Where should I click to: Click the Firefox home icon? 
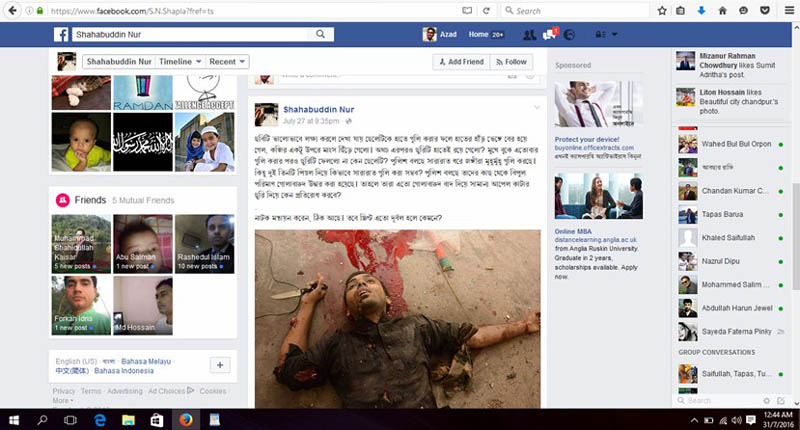(723, 10)
